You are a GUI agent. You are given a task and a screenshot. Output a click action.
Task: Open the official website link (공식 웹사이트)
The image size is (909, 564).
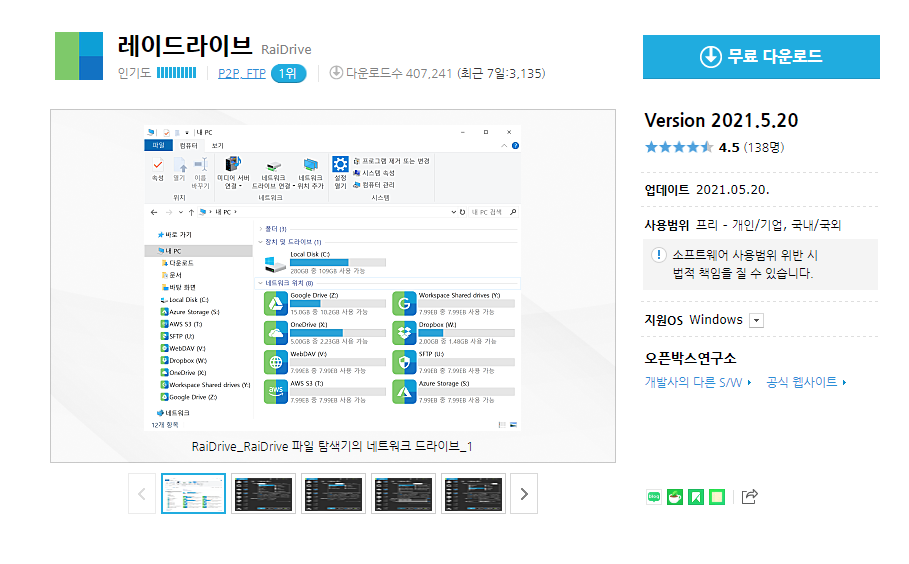click(806, 382)
